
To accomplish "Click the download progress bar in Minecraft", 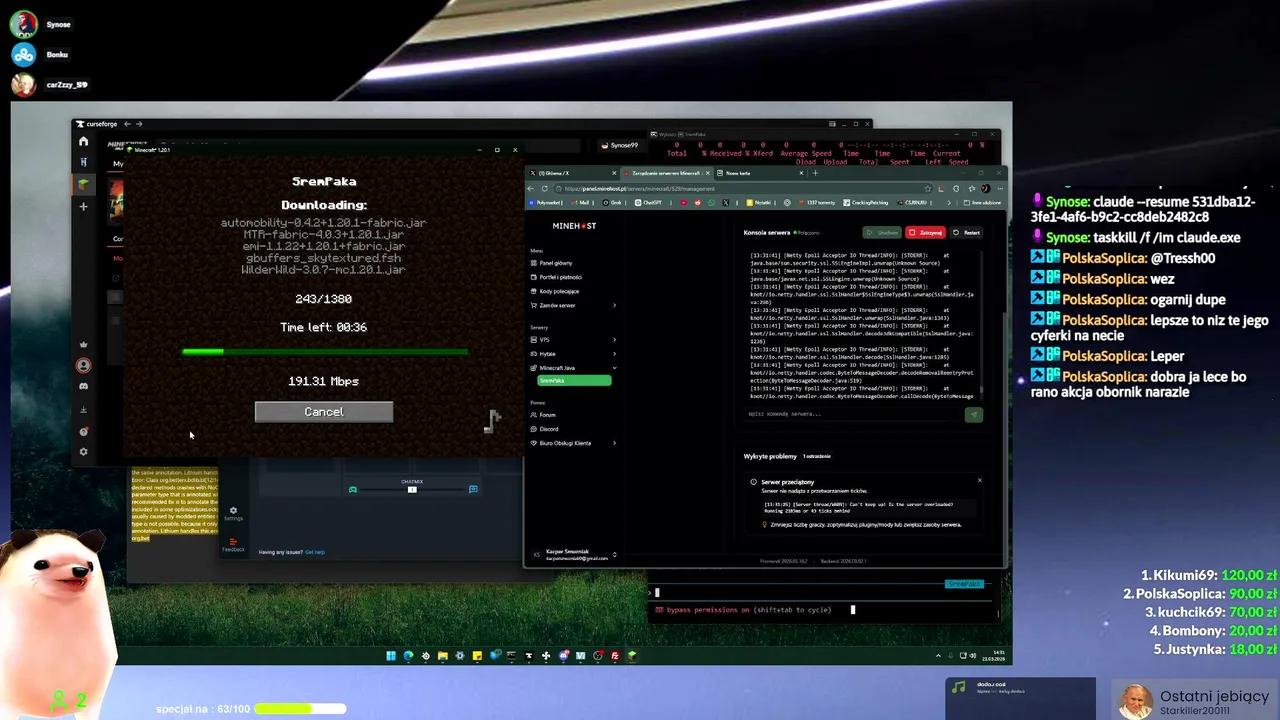I will pos(324,351).
